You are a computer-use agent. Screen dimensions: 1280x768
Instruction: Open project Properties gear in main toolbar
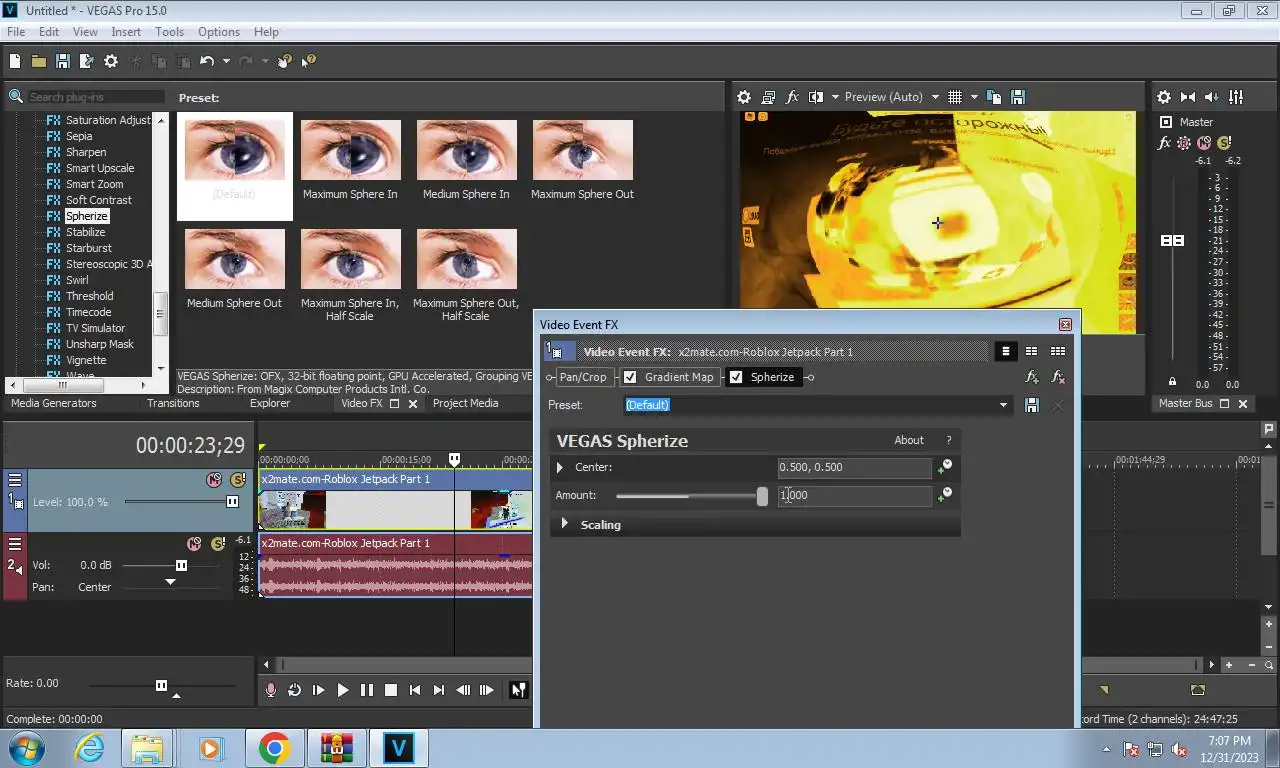coord(111,61)
